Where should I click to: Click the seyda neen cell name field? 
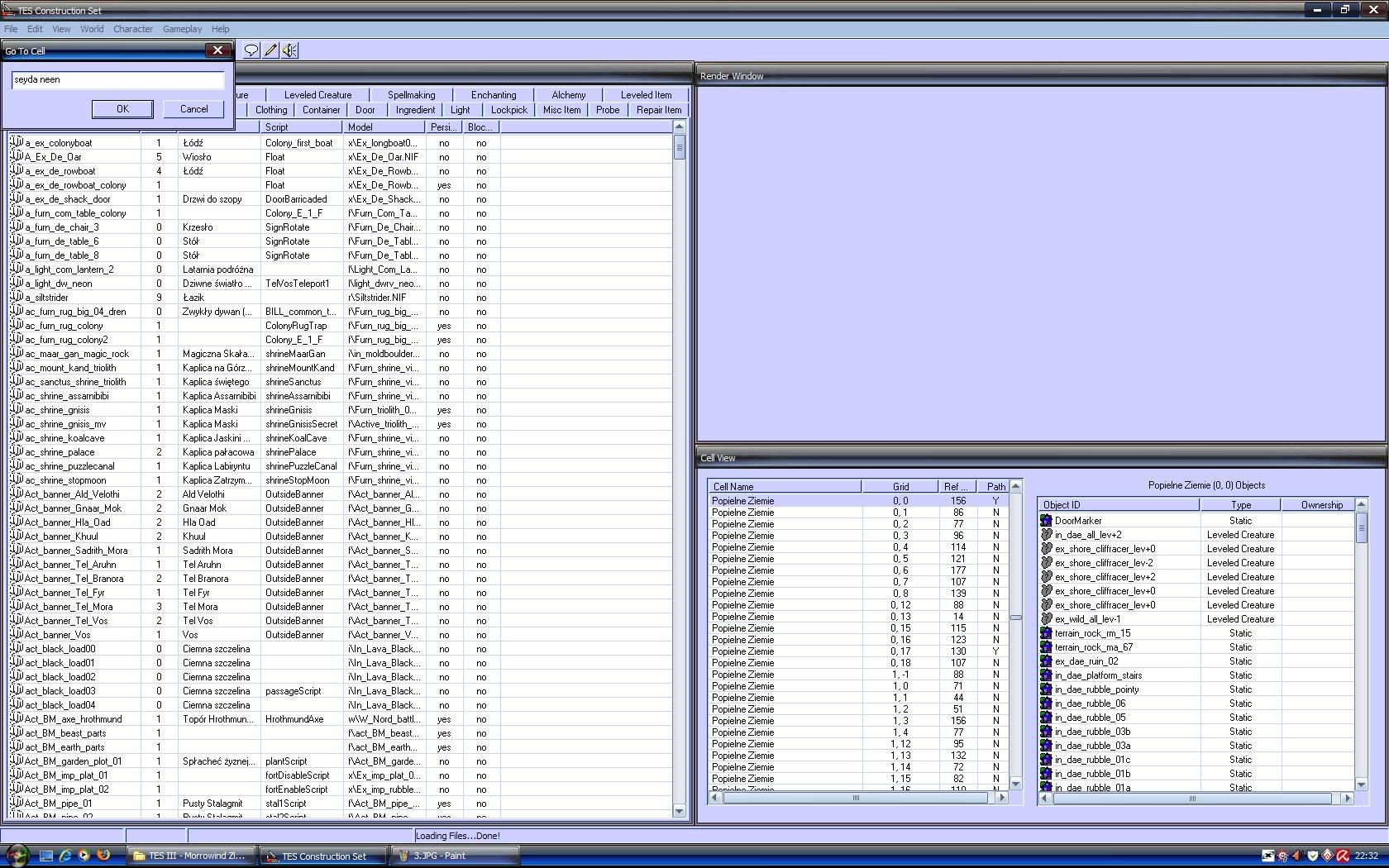pos(117,80)
